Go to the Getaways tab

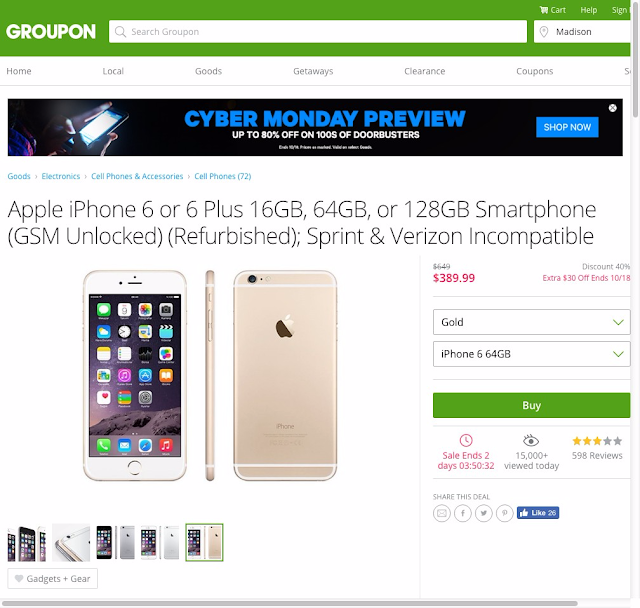[313, 71]
